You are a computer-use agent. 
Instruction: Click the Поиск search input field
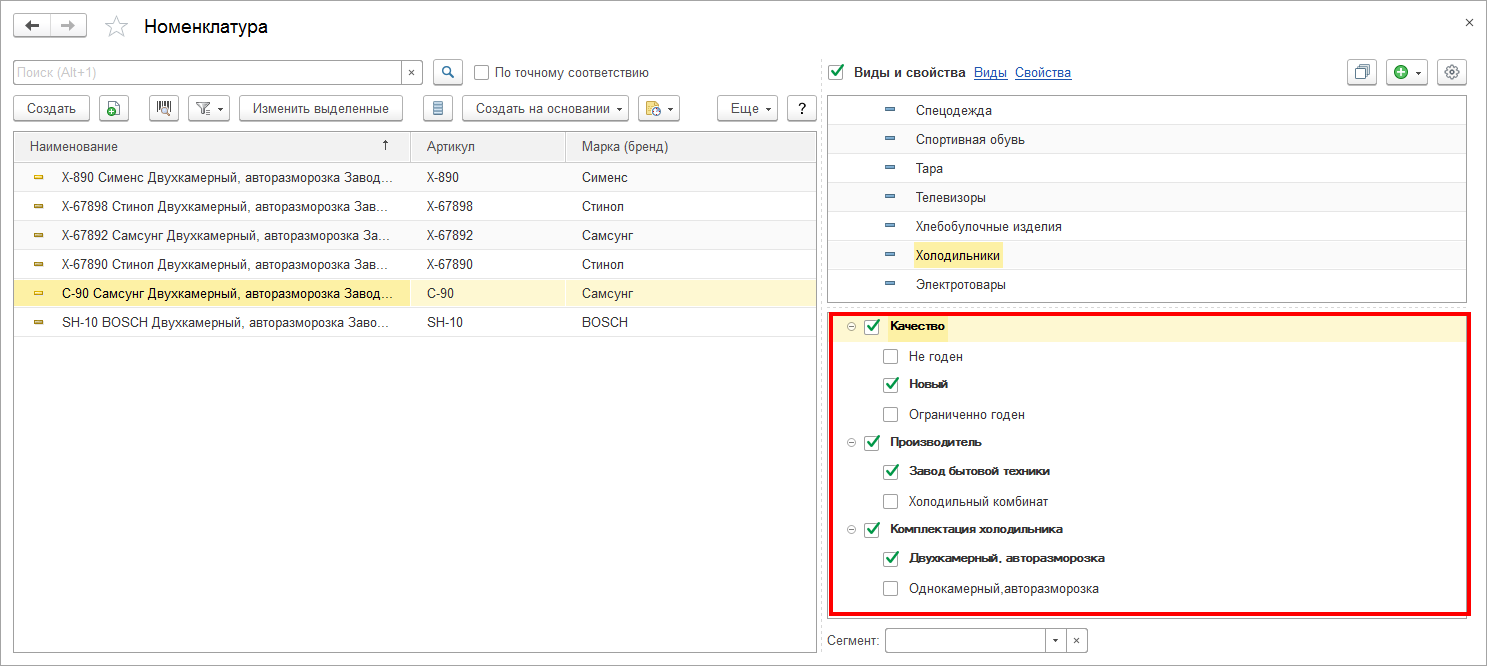[208, 72]
